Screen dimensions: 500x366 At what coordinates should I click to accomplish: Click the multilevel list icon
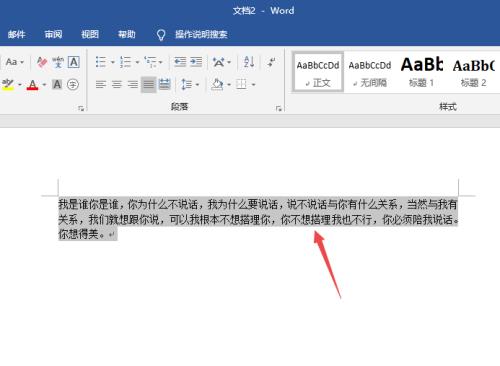point(150,62)
